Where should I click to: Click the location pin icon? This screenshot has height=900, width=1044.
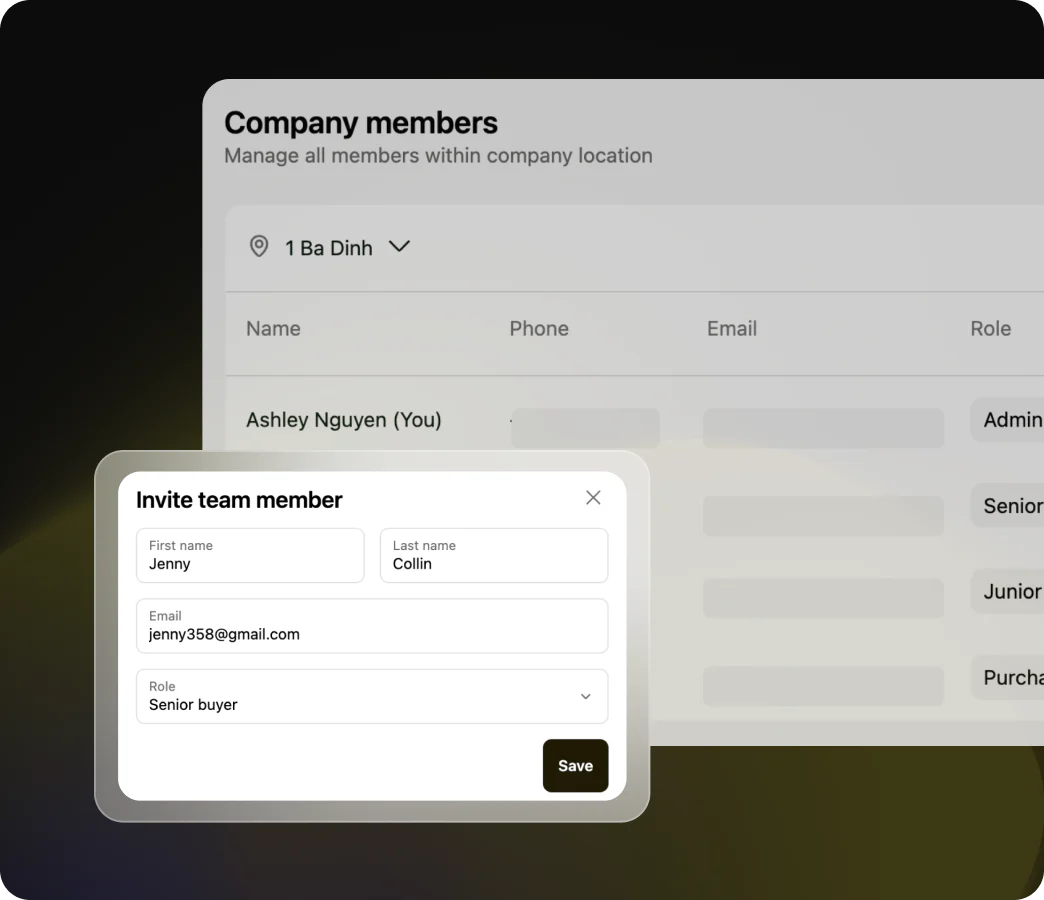point(259,247)
